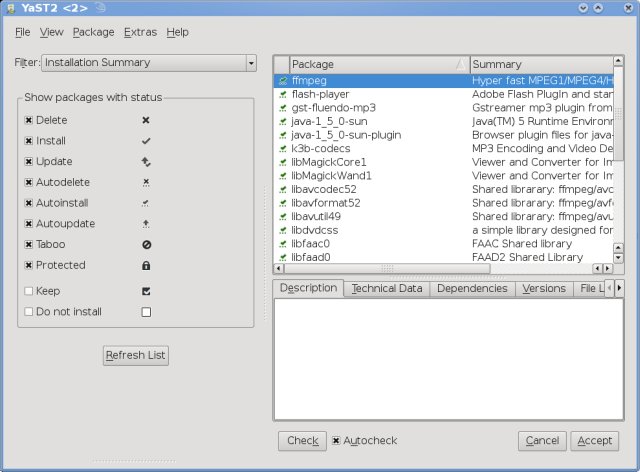This screenshot has width=640, height=472.
Task: Click status icon beside libdvdcss
Action: coord(282,231)
